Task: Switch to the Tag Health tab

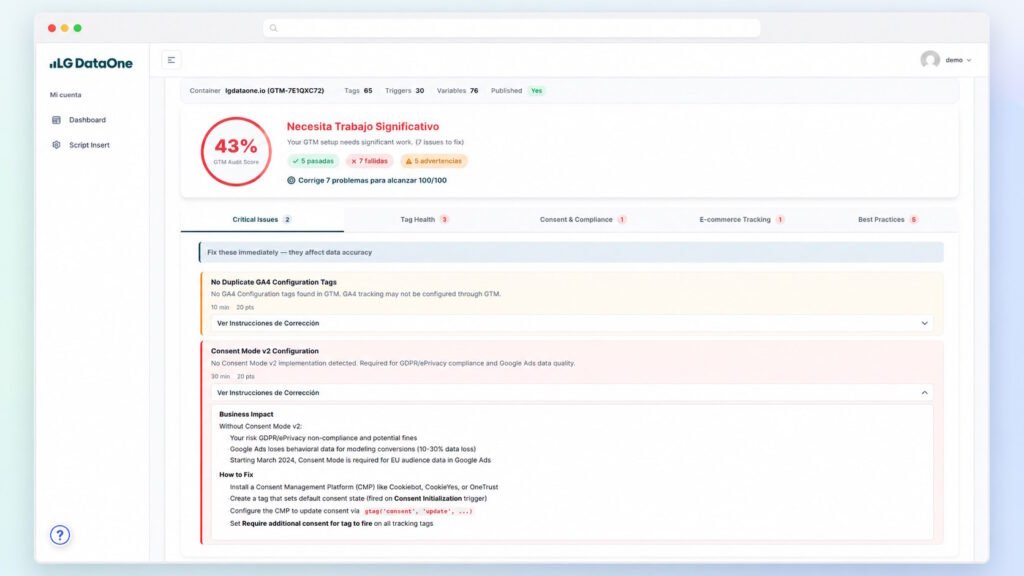Action: click(x=424, y=219)
